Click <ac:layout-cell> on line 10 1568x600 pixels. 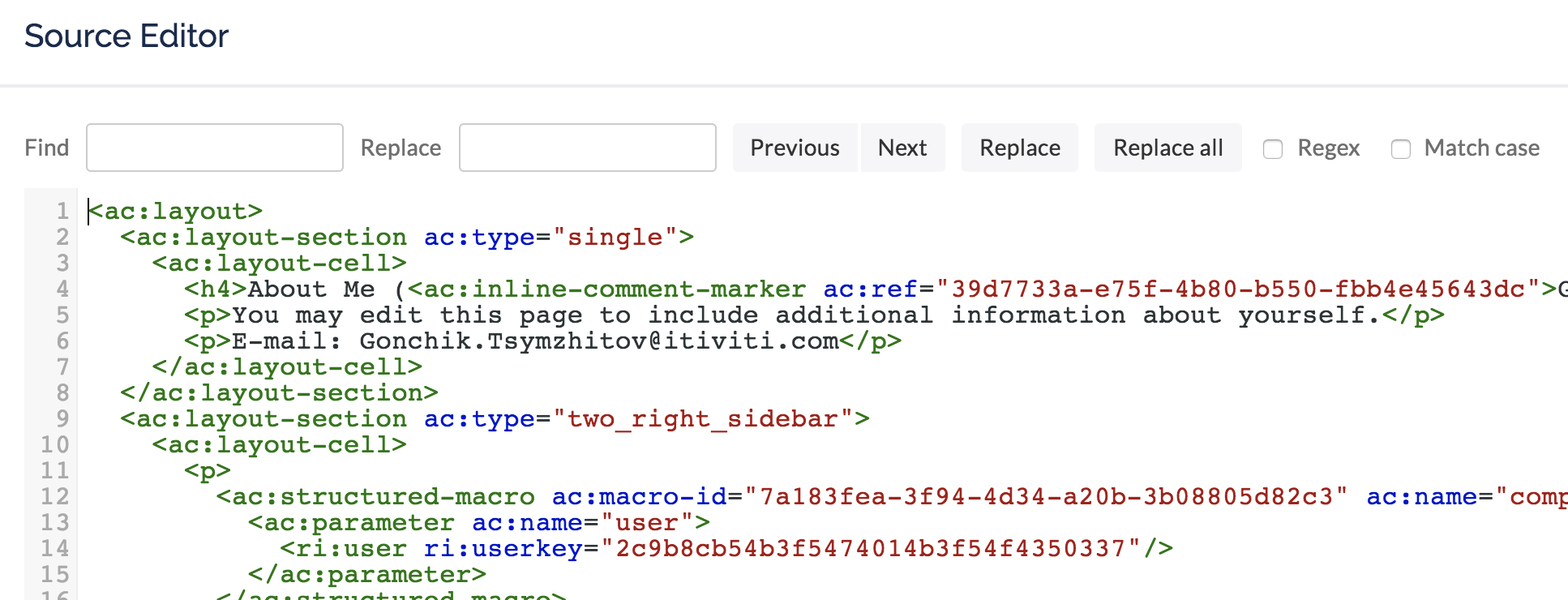point(280,444)
